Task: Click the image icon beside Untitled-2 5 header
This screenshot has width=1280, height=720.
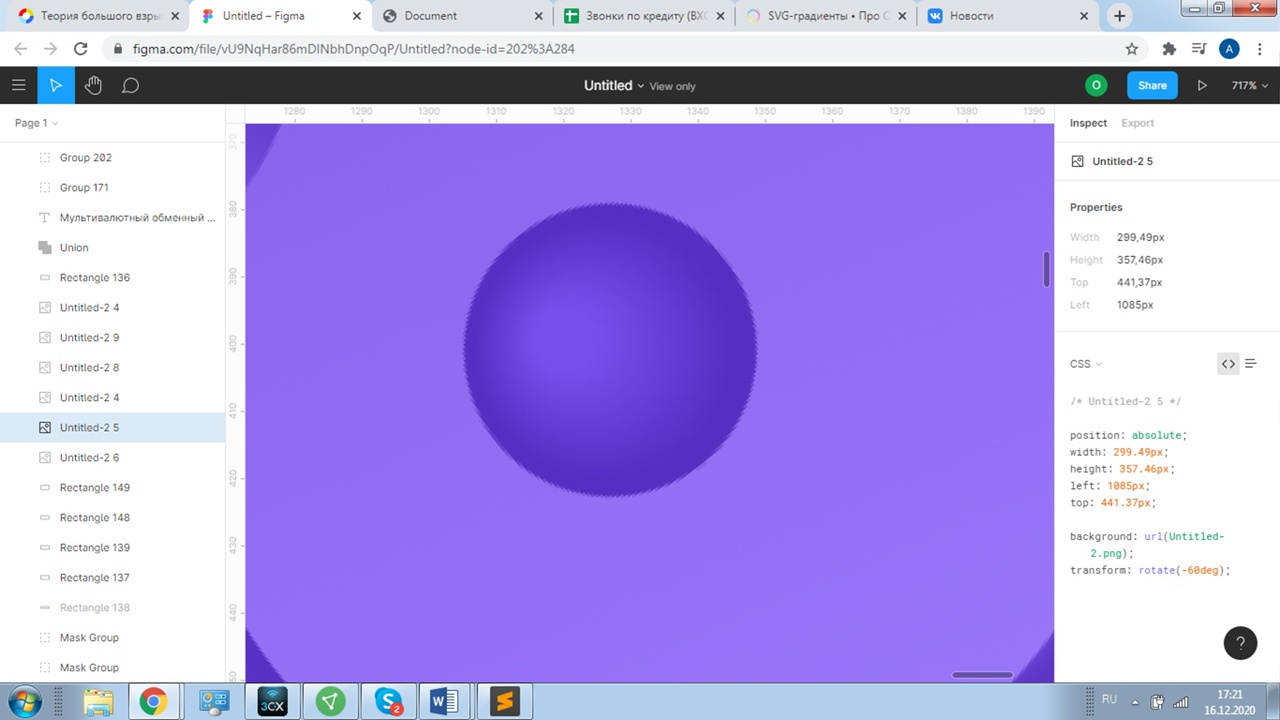Action: pos(1077,161)
